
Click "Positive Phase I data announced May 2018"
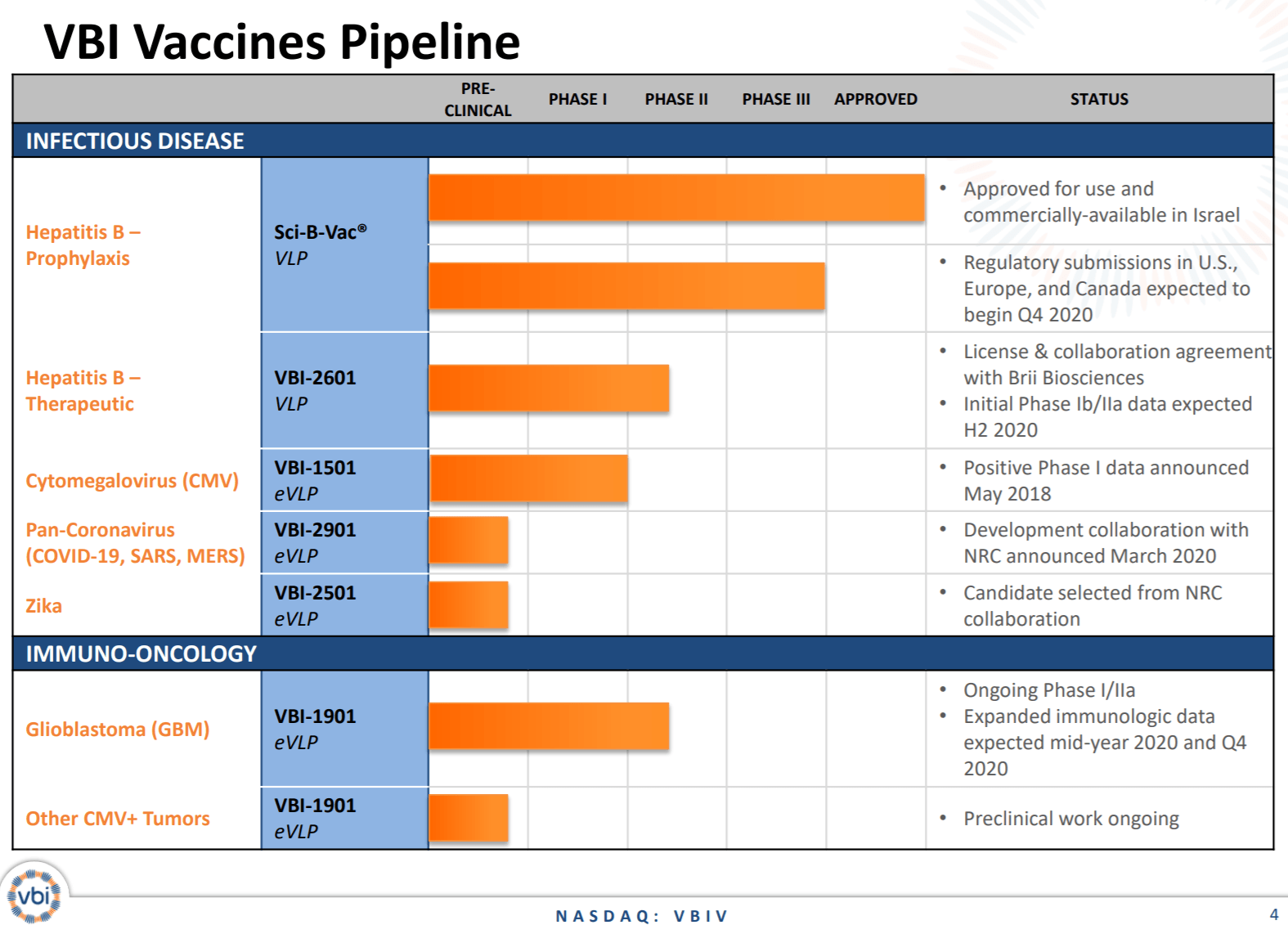(x=1106, y=481)
